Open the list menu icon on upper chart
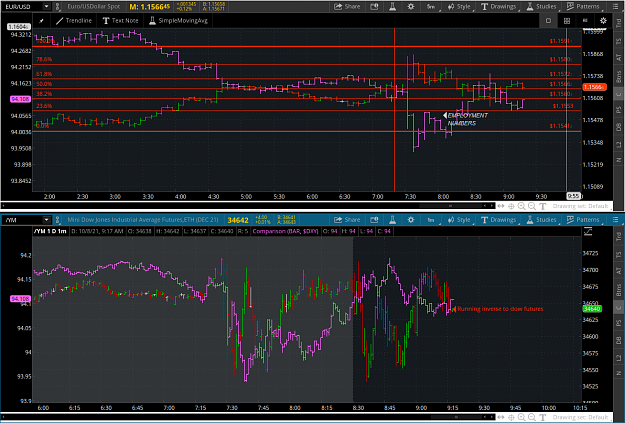This screenshot has height=423, width=625. click(x=615, y=6)
